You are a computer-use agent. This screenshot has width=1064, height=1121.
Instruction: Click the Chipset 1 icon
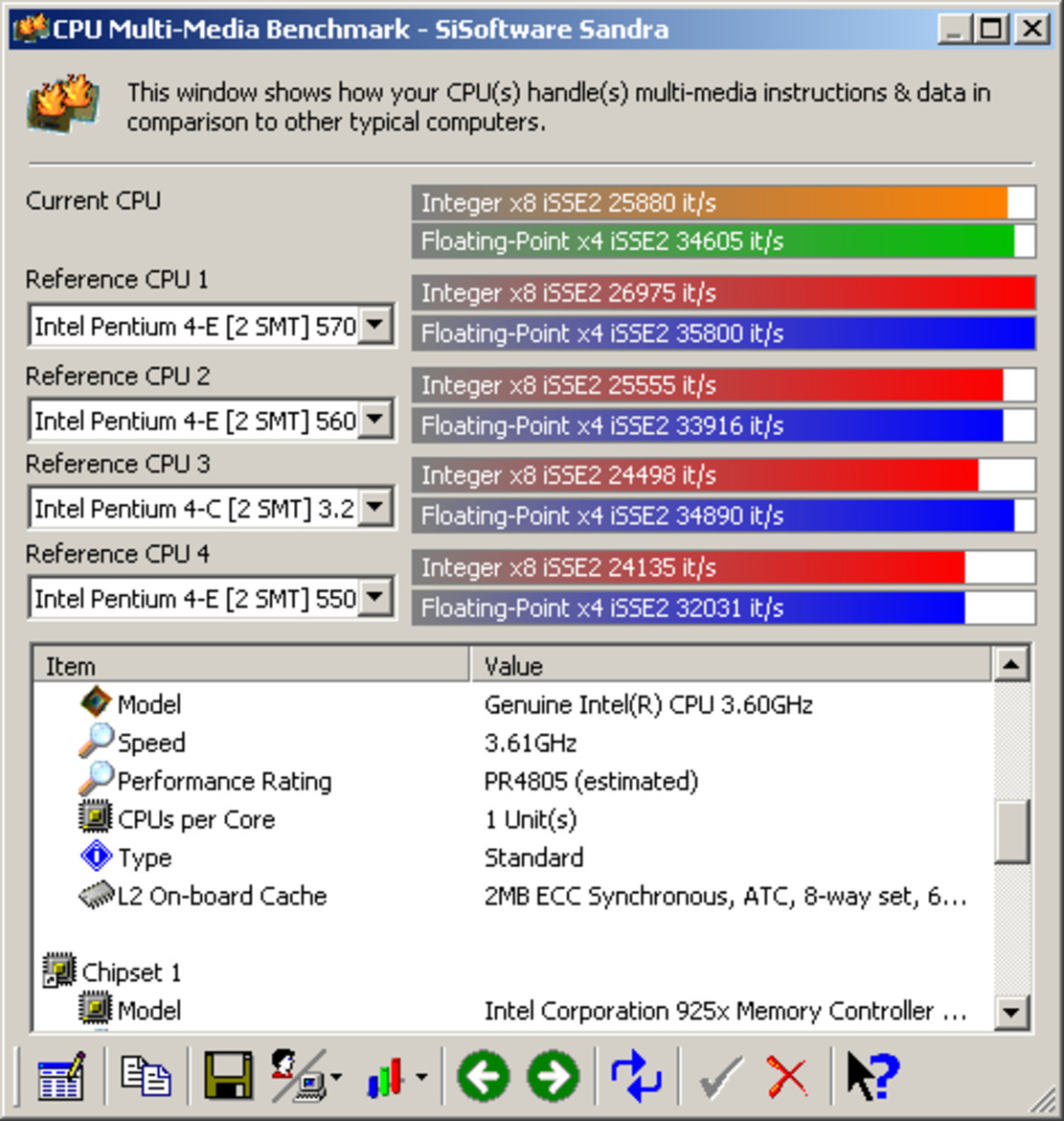point(59,971)
